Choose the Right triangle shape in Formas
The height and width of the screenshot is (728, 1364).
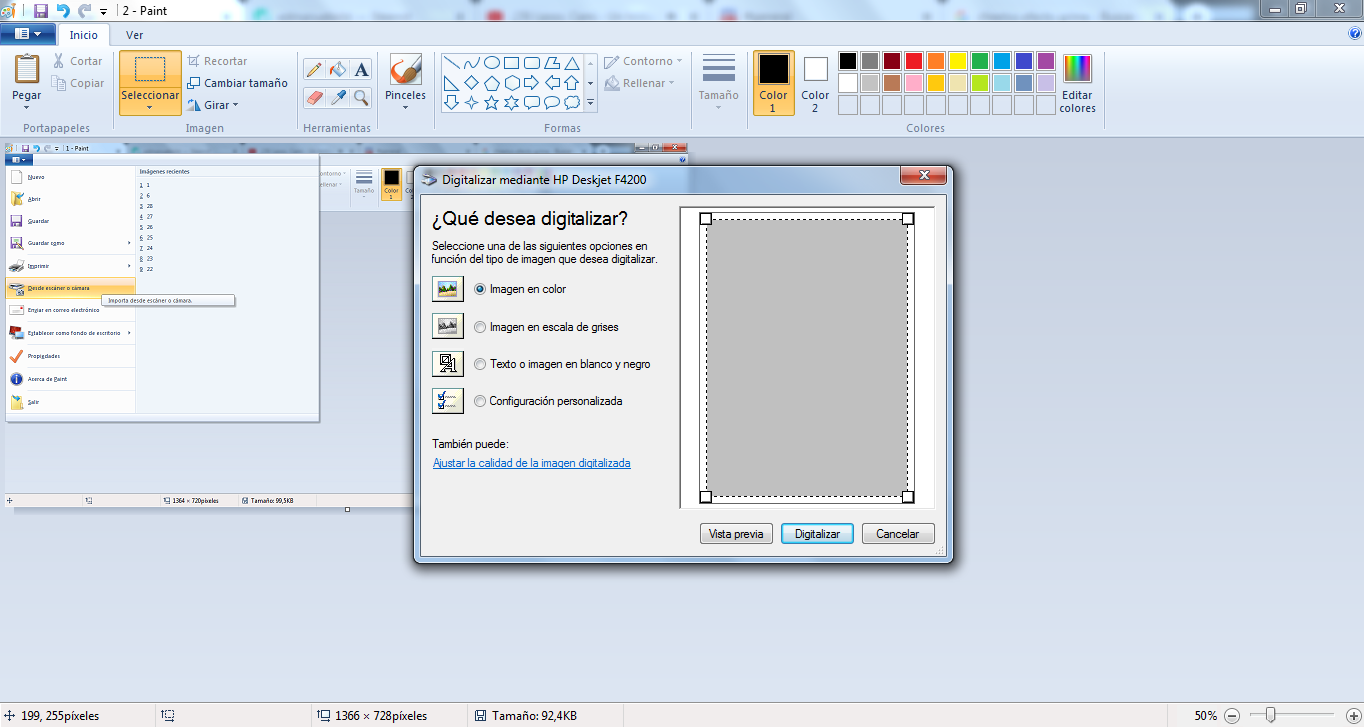451,83
